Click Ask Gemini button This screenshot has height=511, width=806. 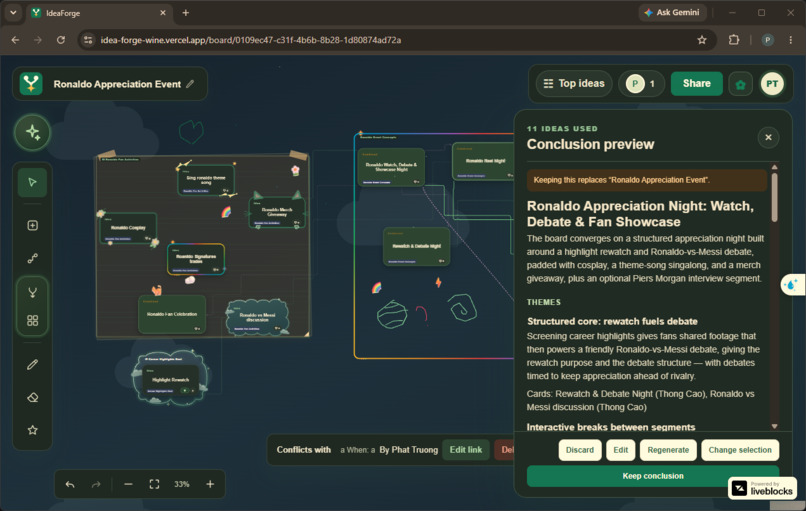tap(672, 12)
